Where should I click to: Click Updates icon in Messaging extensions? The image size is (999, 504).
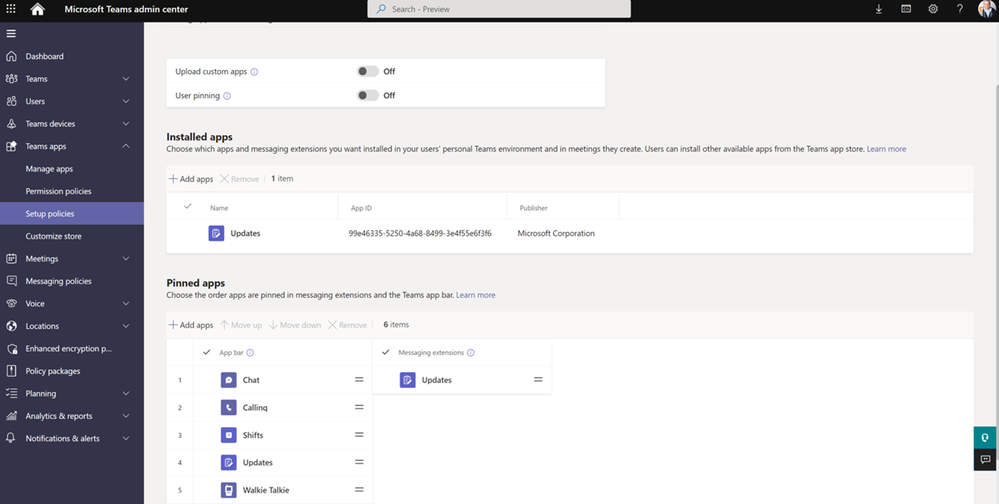point(408,380)
